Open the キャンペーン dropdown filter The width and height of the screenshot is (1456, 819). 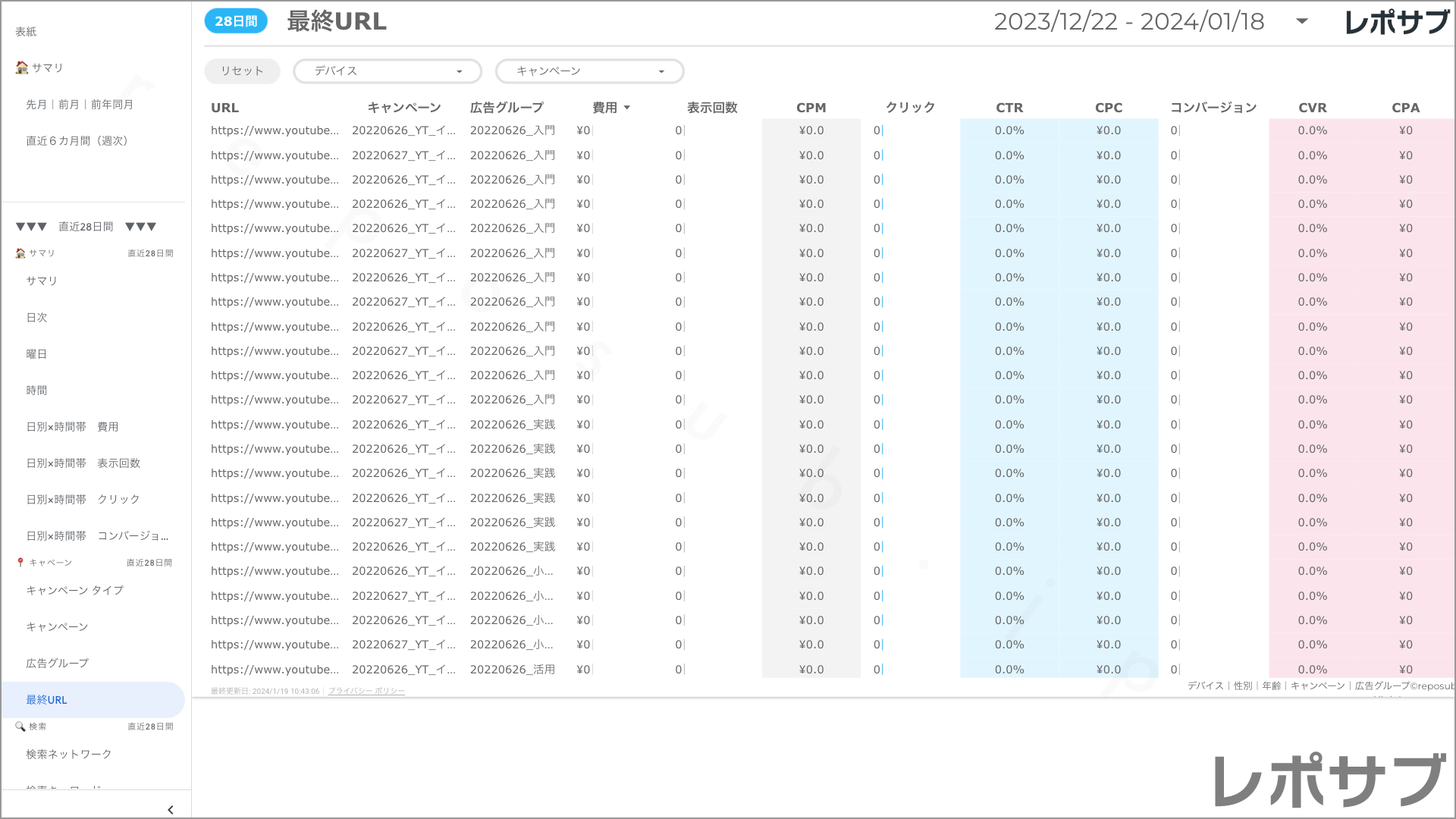(x=589, y=71)
